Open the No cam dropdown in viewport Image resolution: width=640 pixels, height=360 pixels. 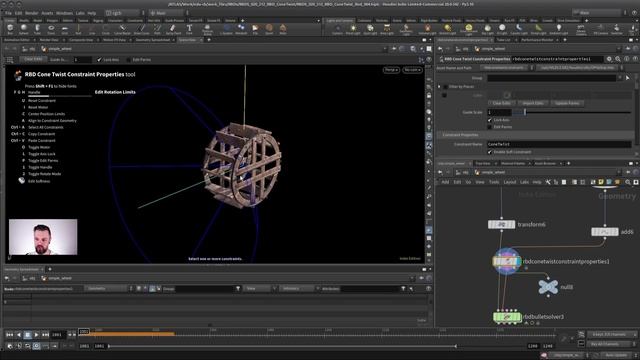(x=411, y=70)
